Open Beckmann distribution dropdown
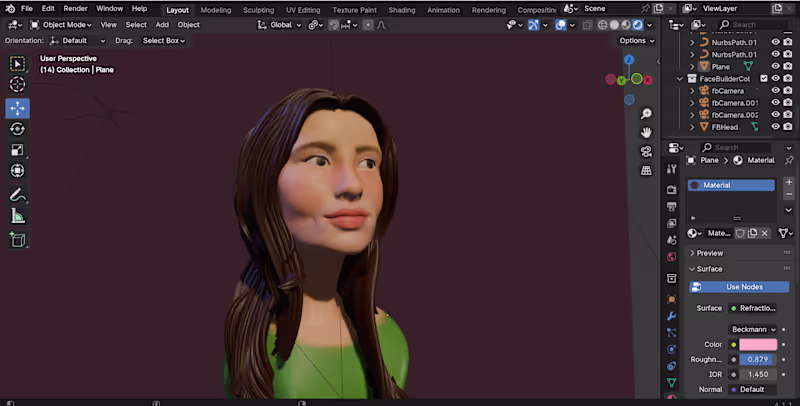Image resolution: width=800 pixels, height=406 pixels. tap(753, 329)
